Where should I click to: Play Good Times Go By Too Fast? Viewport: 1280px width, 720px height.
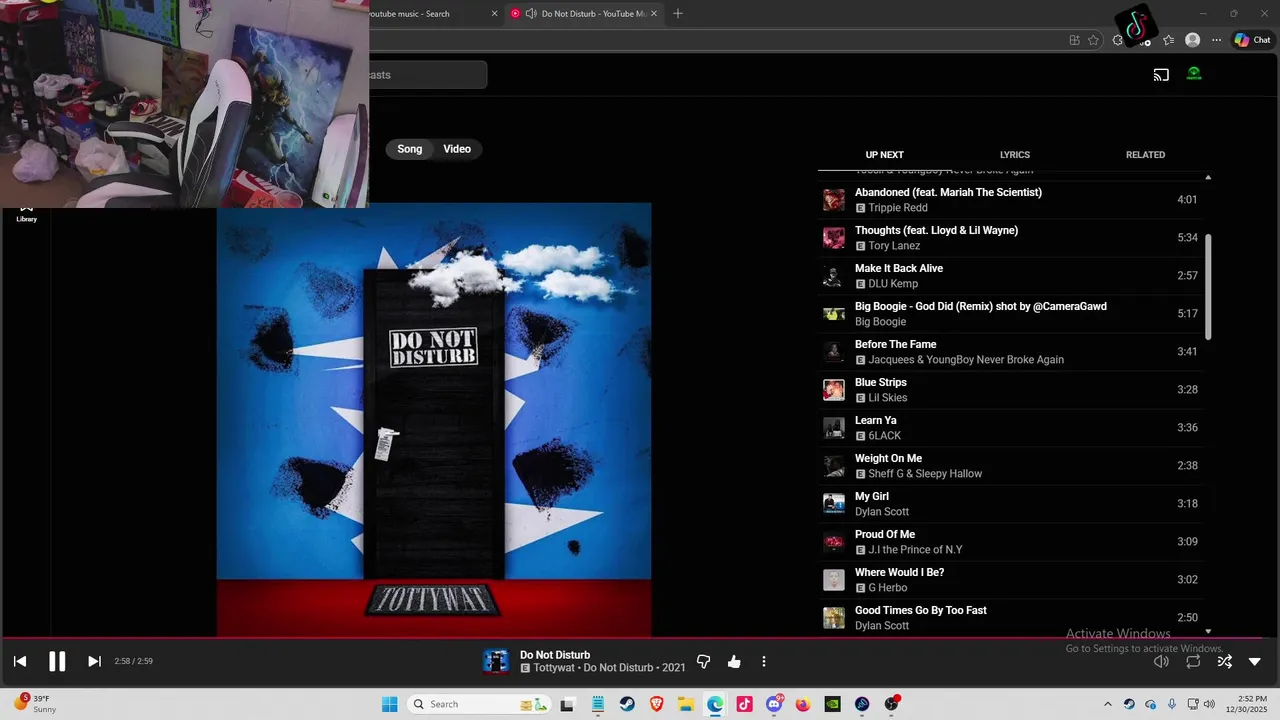(1011, 618)
